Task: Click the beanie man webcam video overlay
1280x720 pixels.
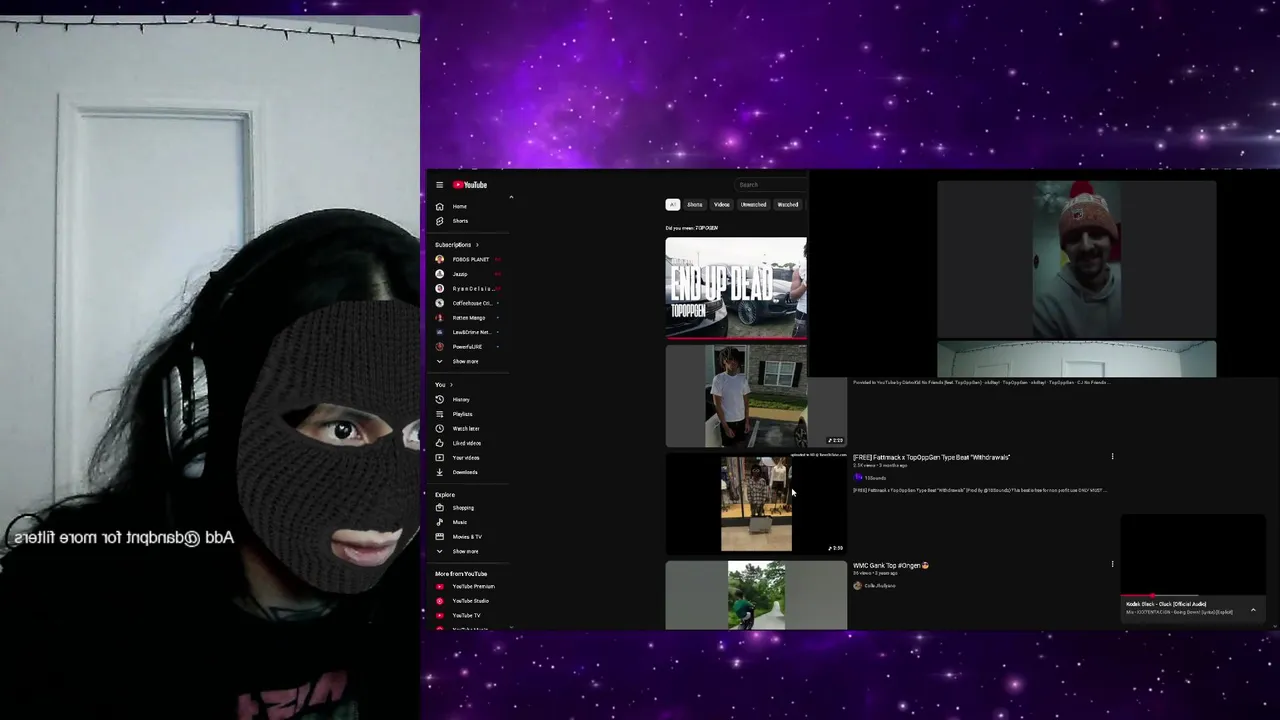Action: pyautogui.click(x=1077, y=260)
